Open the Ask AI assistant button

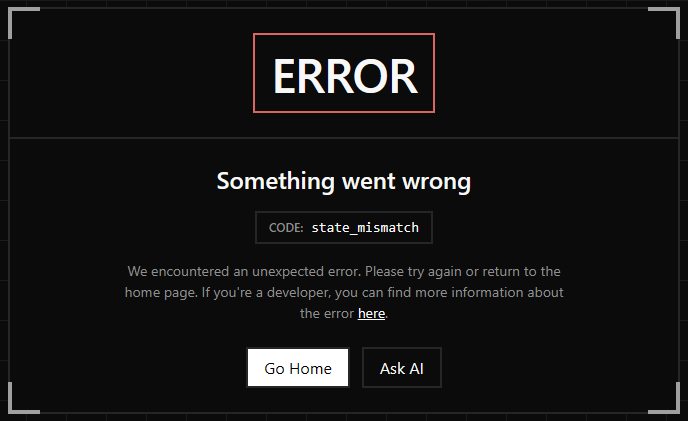401,368
